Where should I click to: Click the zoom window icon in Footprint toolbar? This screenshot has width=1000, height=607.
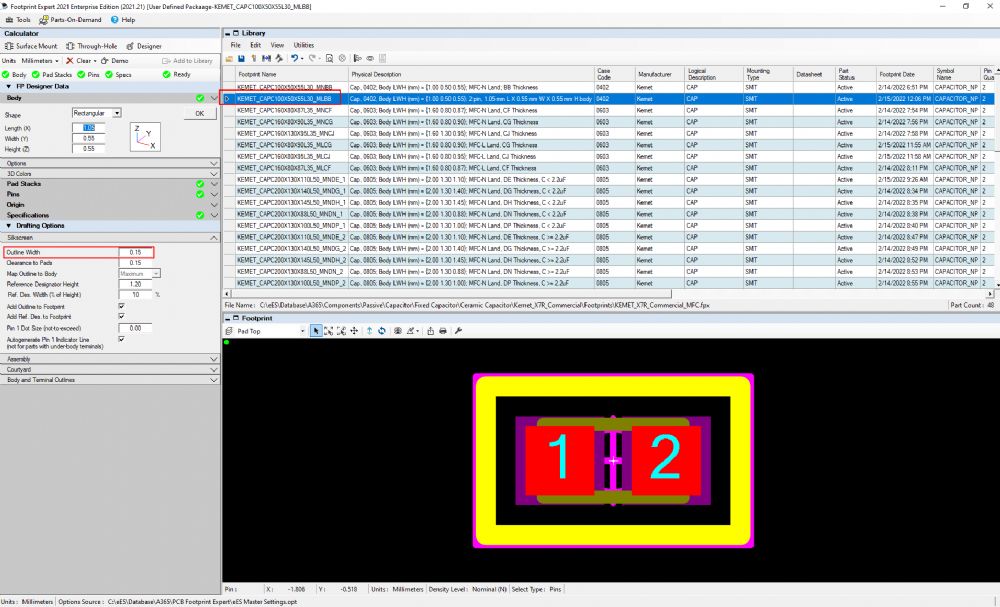tap(328, 331)
